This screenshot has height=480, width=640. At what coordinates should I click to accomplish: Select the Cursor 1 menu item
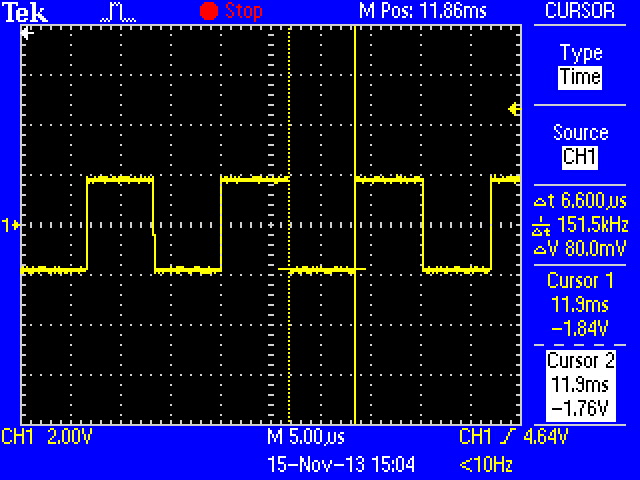coord(580,304)
